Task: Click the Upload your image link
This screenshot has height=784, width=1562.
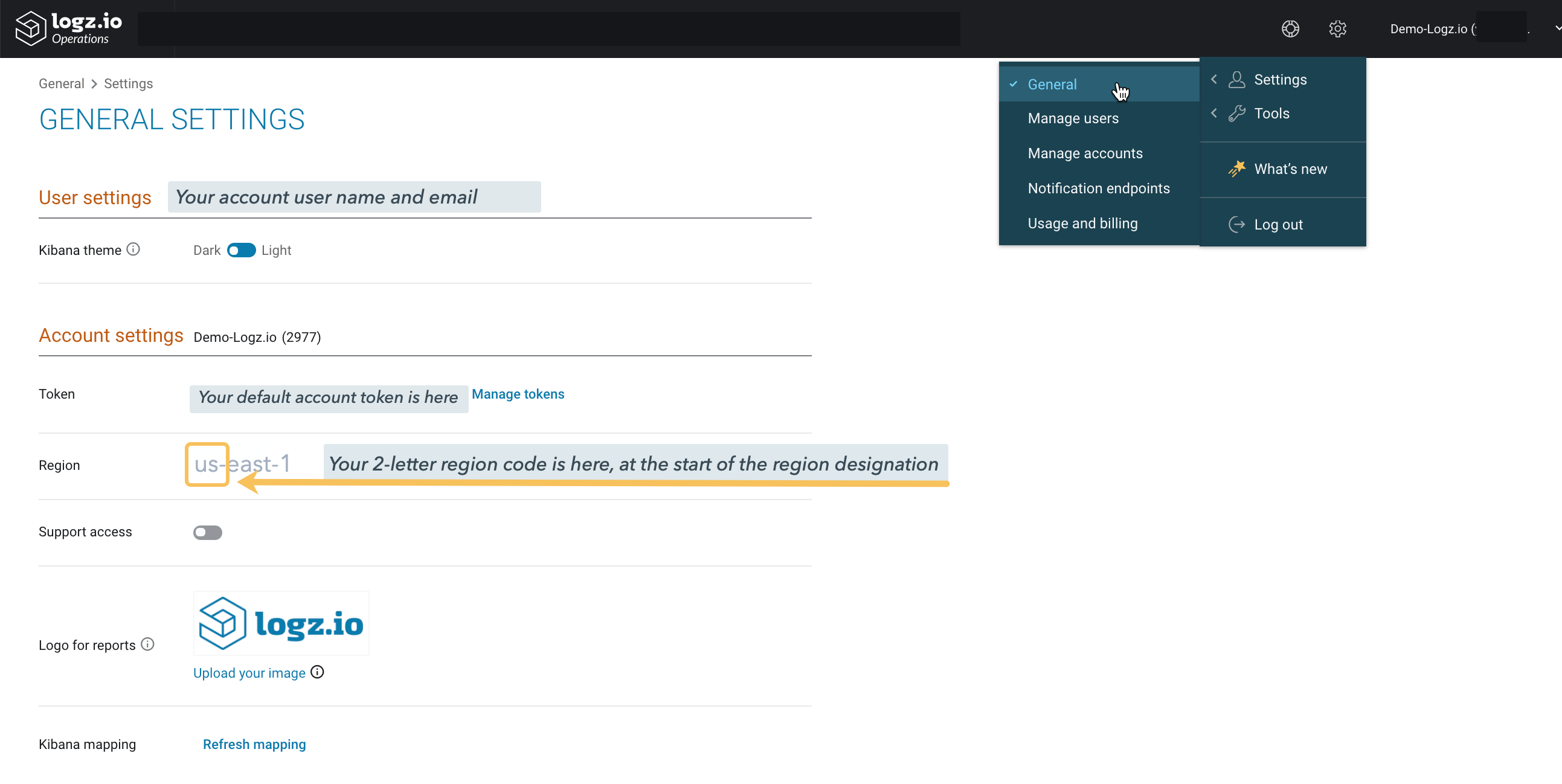Action: pyautogui.click(x=249, y=673)
